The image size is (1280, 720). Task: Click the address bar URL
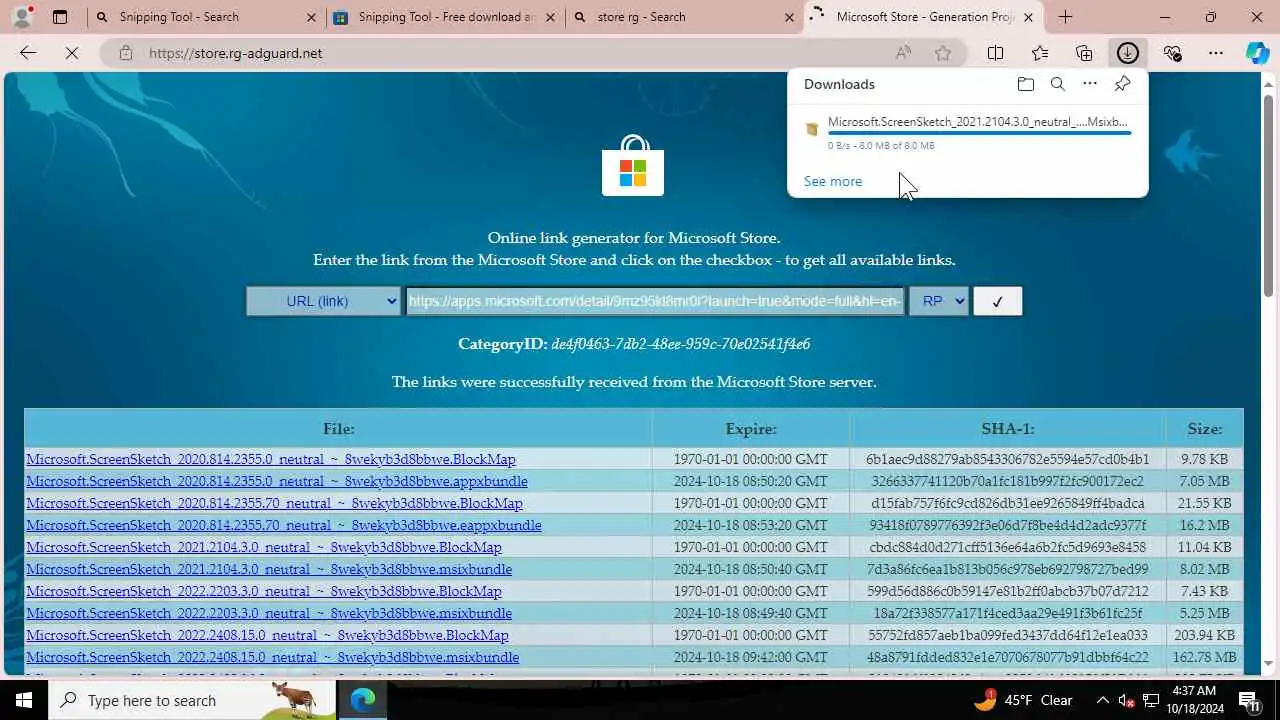(235, 53)
